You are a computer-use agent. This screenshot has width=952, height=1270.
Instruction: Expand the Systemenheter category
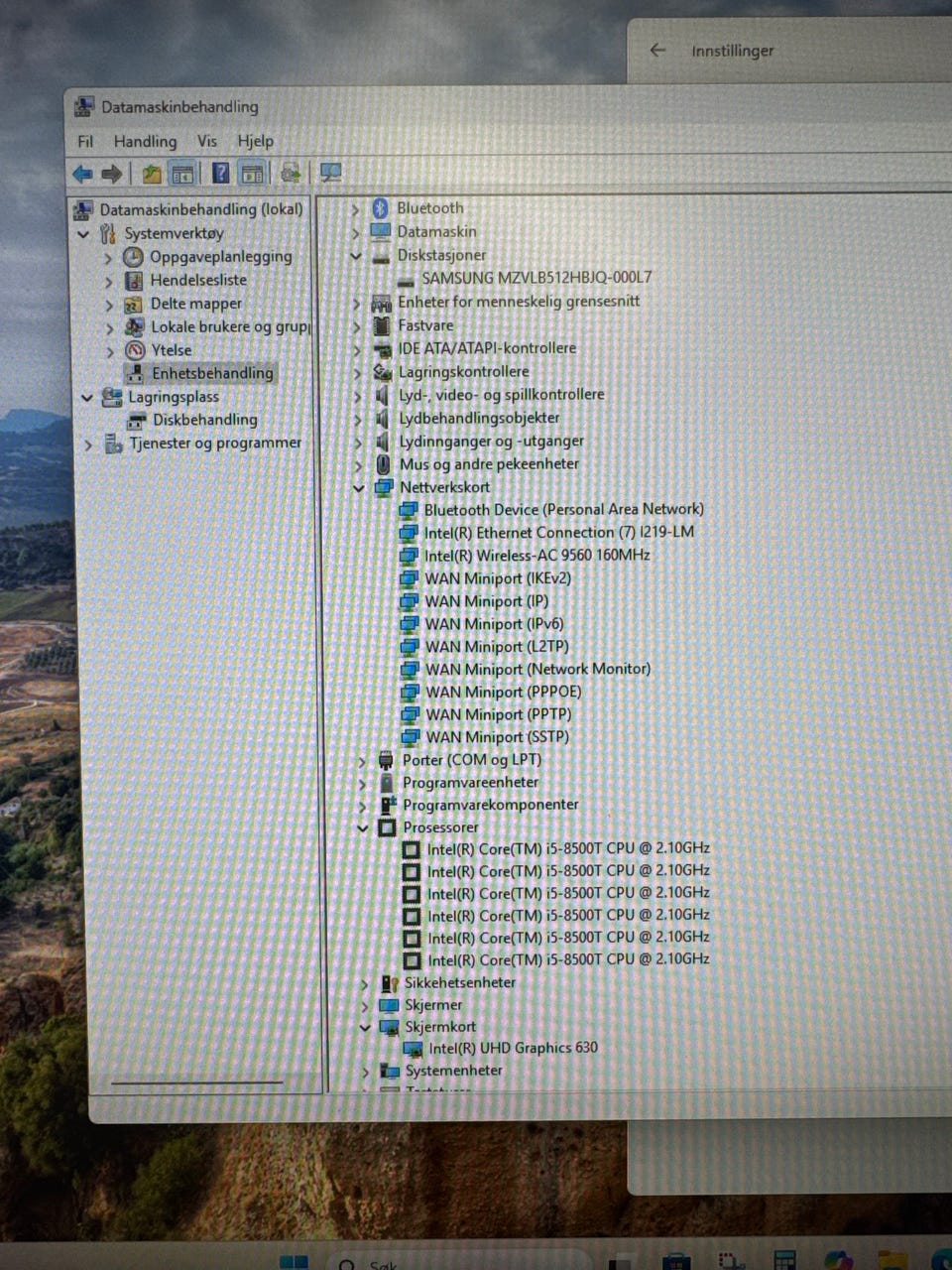(365, 1072)
